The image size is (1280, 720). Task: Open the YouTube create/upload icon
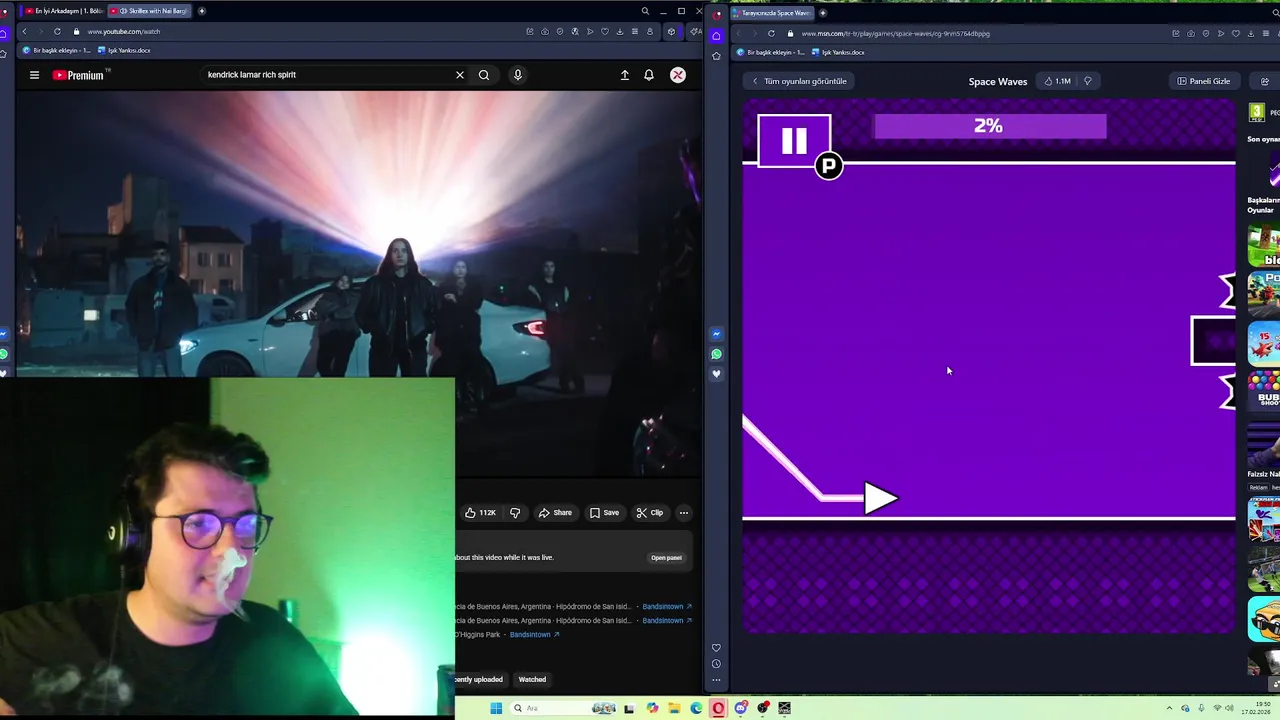point(625,75)
